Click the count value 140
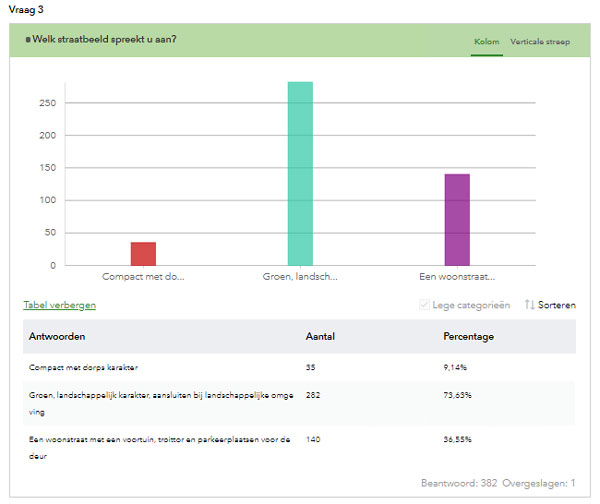 [x=313, y=439]
